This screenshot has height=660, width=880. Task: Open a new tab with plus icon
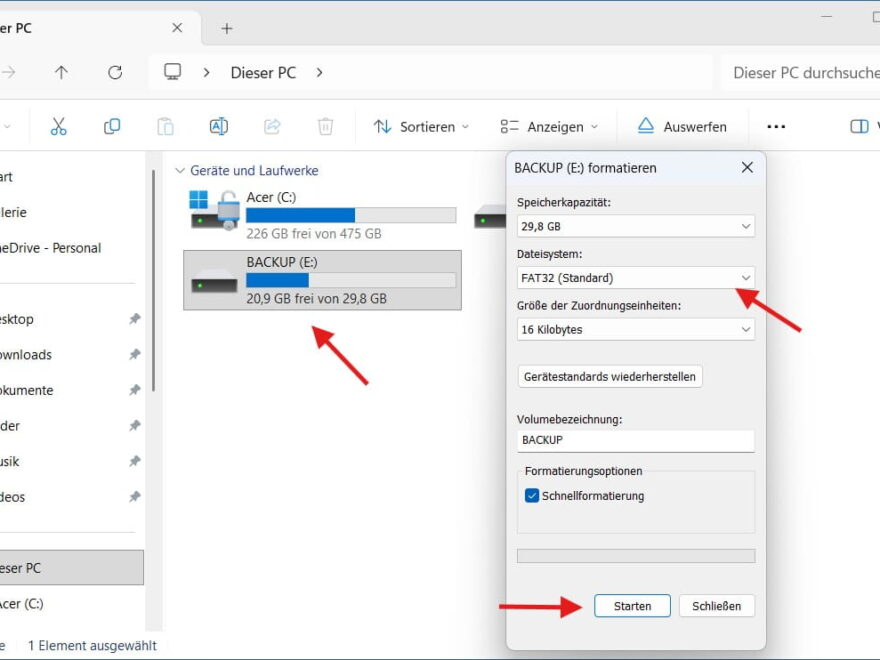(227, 28)
